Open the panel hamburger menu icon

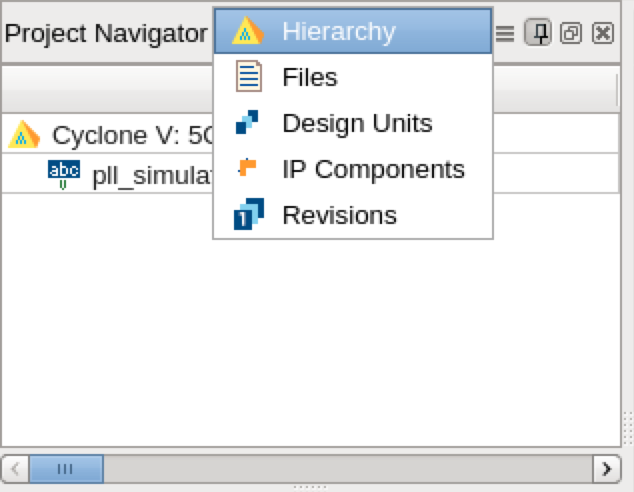tap(505, 33)
